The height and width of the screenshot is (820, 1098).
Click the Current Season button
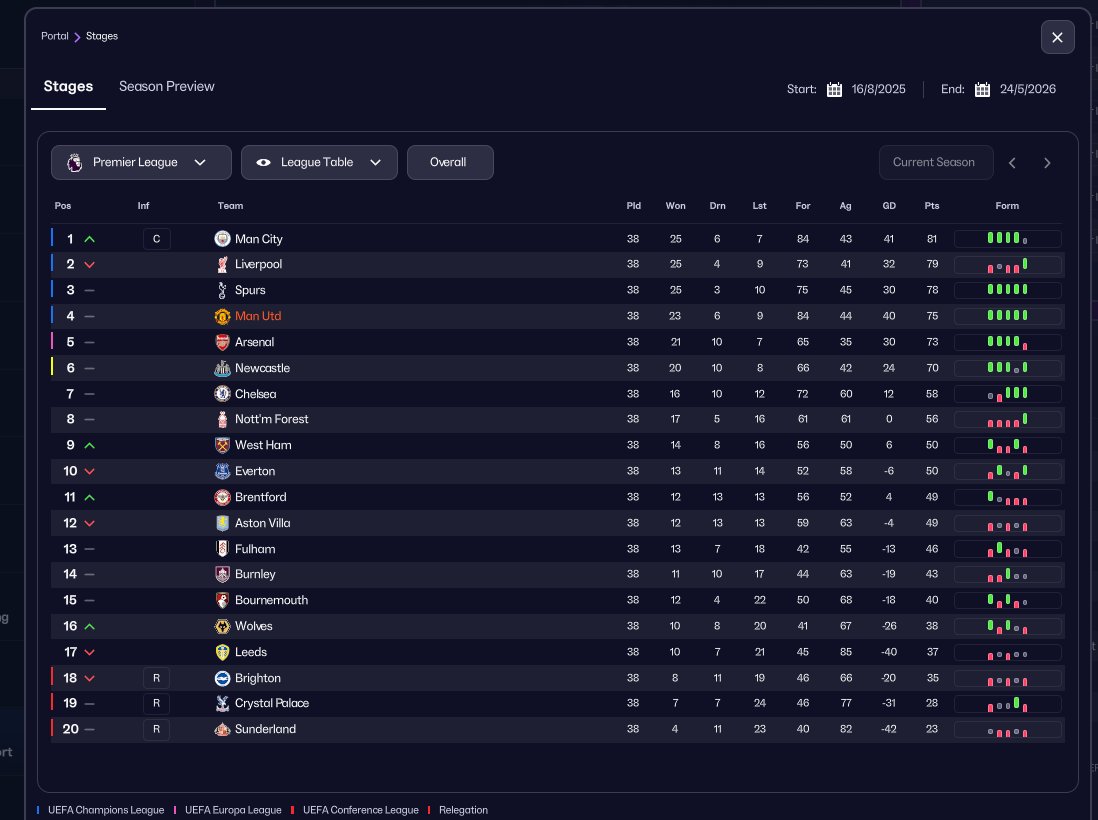click(936, 162)
